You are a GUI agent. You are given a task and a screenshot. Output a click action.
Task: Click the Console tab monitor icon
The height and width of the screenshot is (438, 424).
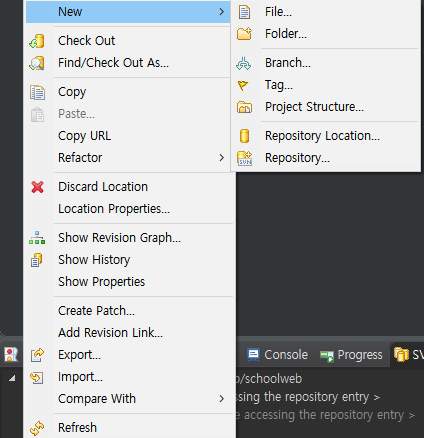click(253, 355)
